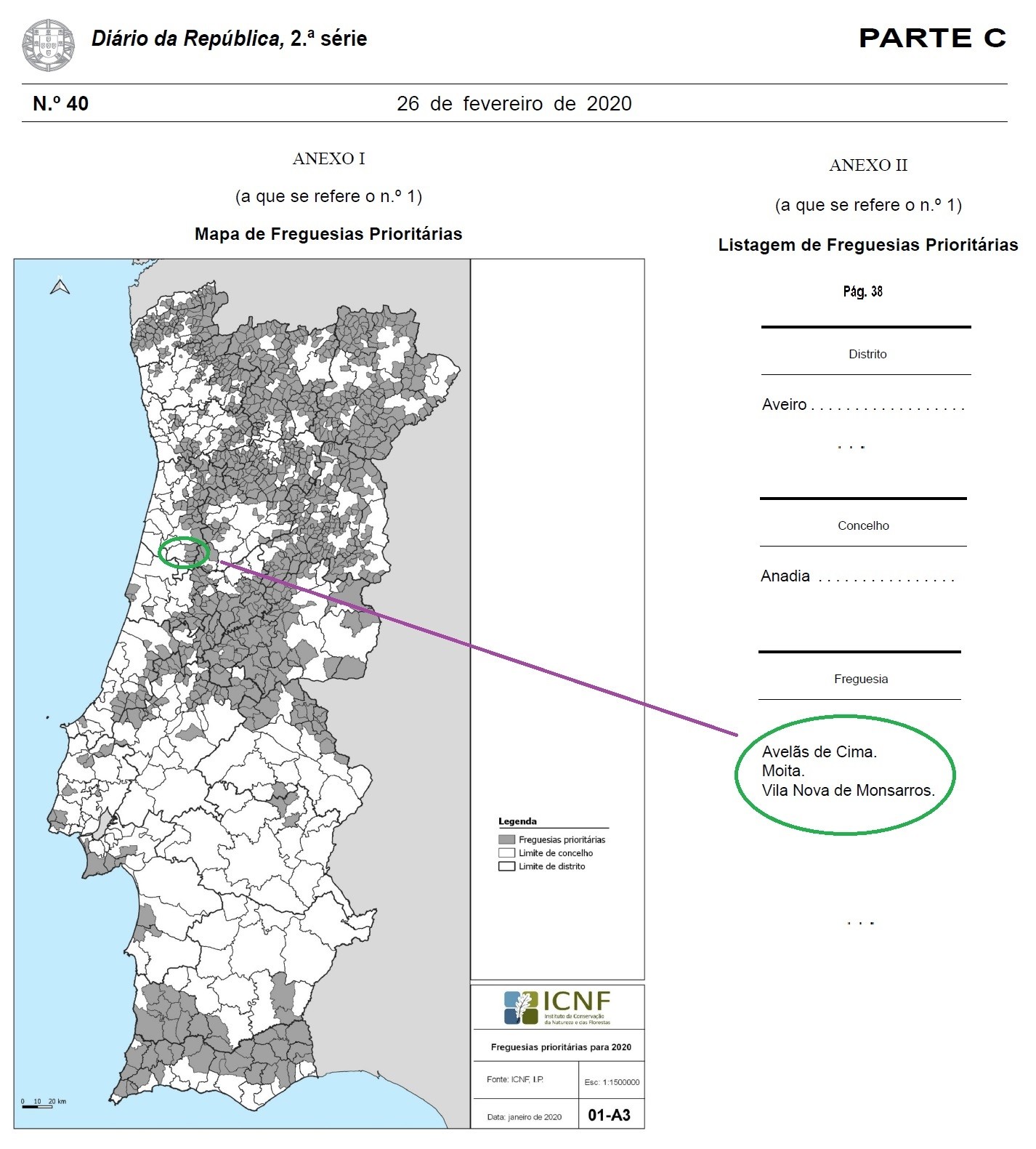The width and height of the screenshot is (1036, 1149).
Task: Select the Moita freguesia entry
Action: click(x=782, y=771)
